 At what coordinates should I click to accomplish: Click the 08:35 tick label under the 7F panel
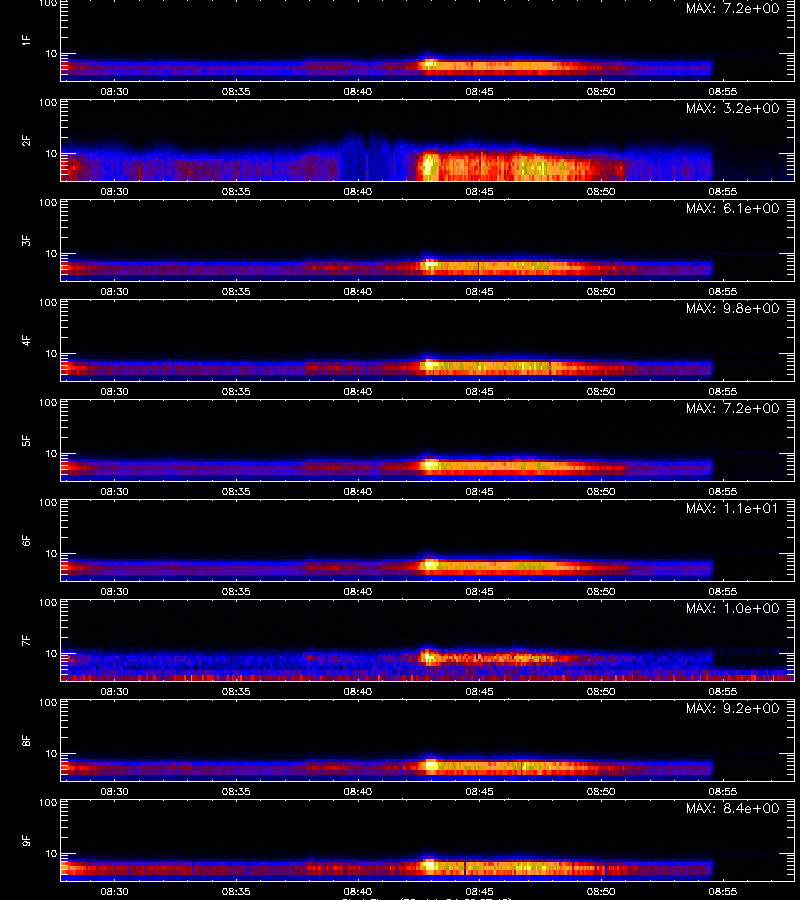point(236,692)
